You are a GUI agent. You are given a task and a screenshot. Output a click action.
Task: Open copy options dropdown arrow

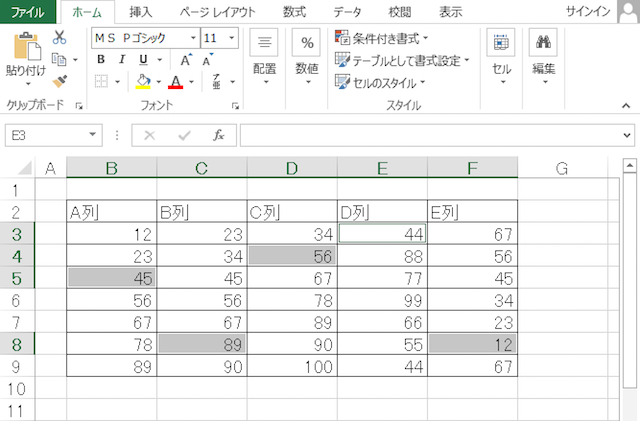pyautogui.click(x=75, y=60)
